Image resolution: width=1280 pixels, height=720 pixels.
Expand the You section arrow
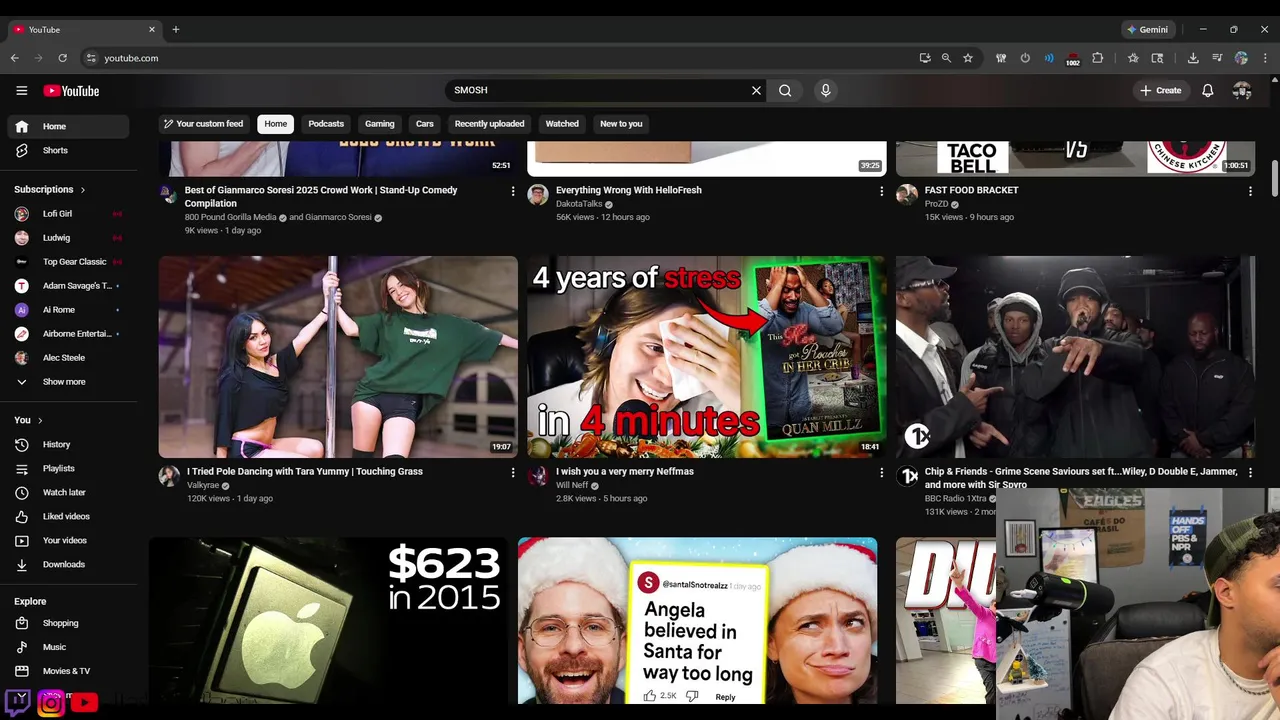point(40,420)
